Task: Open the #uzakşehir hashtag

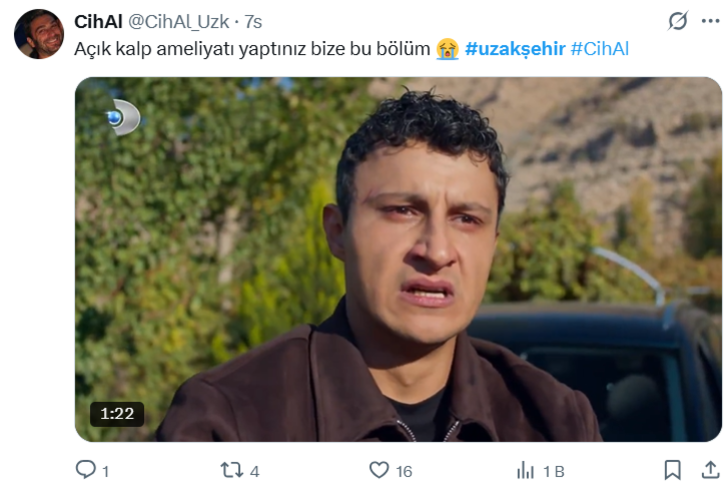Action: pos(515,49)
